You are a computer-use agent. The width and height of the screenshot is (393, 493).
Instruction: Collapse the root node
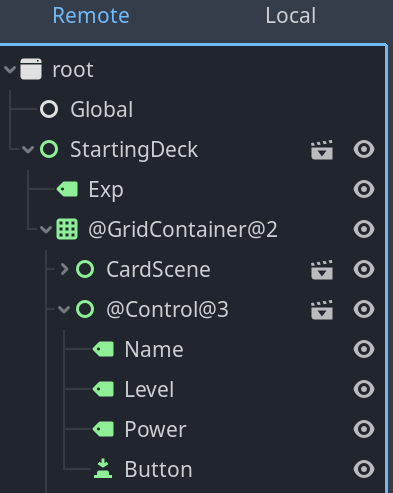click(10, 69)
